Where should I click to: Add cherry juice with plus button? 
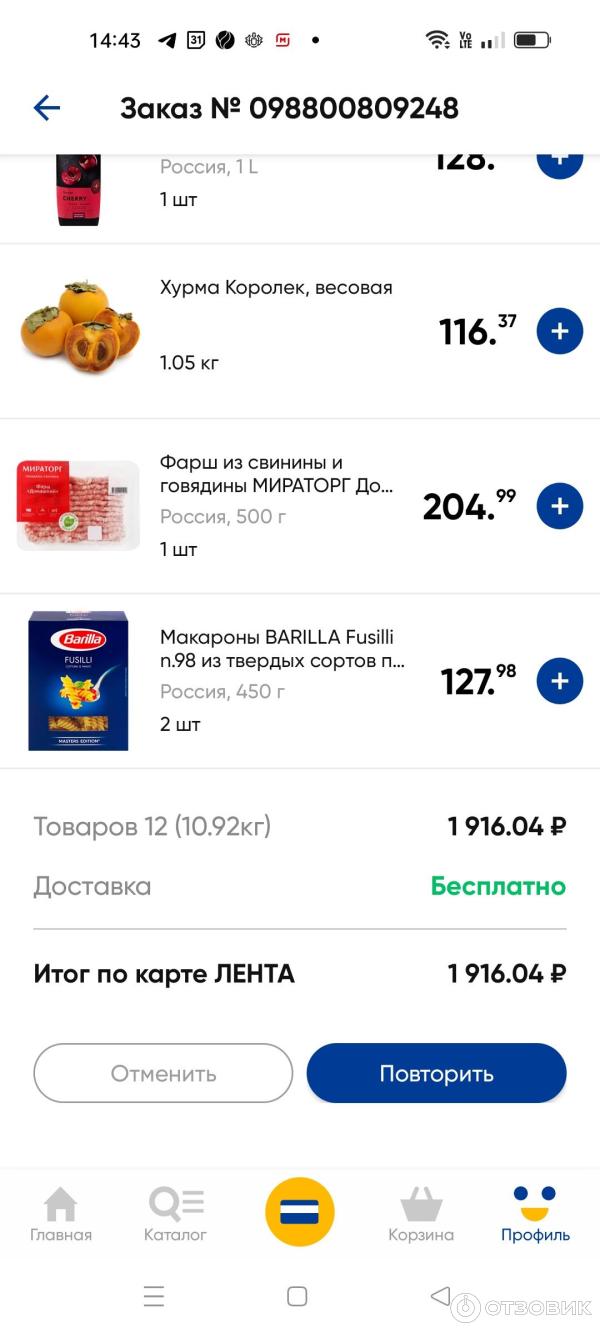tap(559, 160)
